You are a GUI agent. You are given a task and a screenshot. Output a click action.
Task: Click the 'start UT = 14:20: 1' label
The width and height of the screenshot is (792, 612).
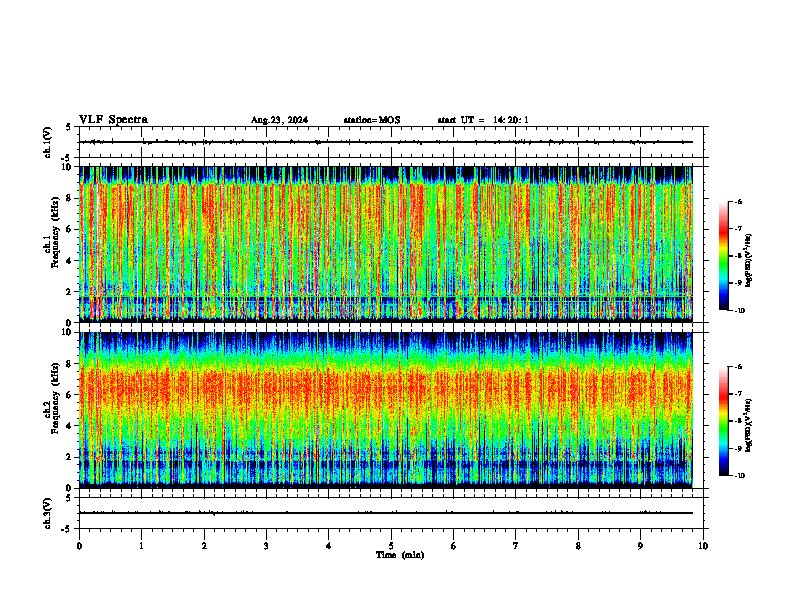[x=483, y=120]
